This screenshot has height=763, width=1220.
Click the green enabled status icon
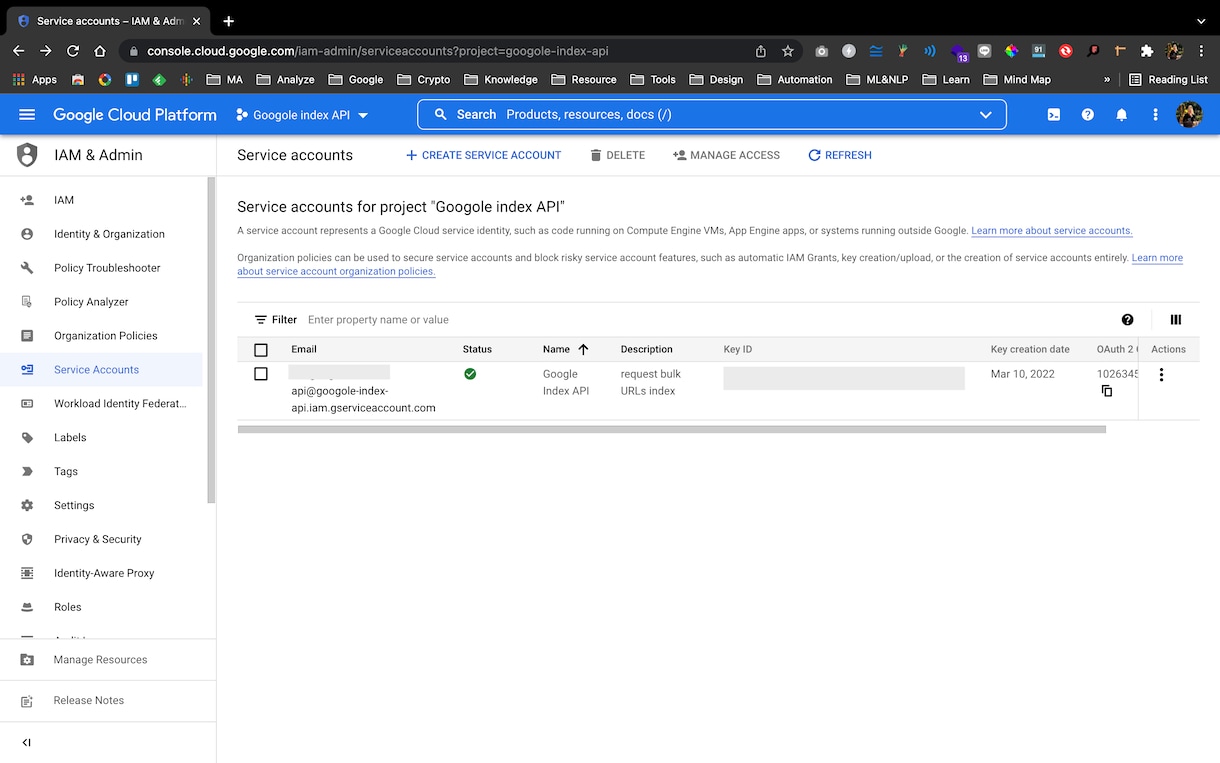click(470, 374)
